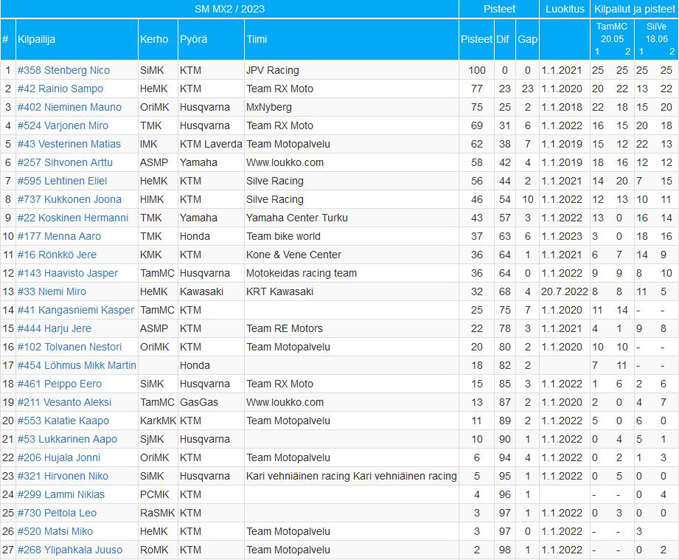Open rider link #358 Stenberg Nico
The height and width of the screenshot is (560, 679).
tap(64, 70)
